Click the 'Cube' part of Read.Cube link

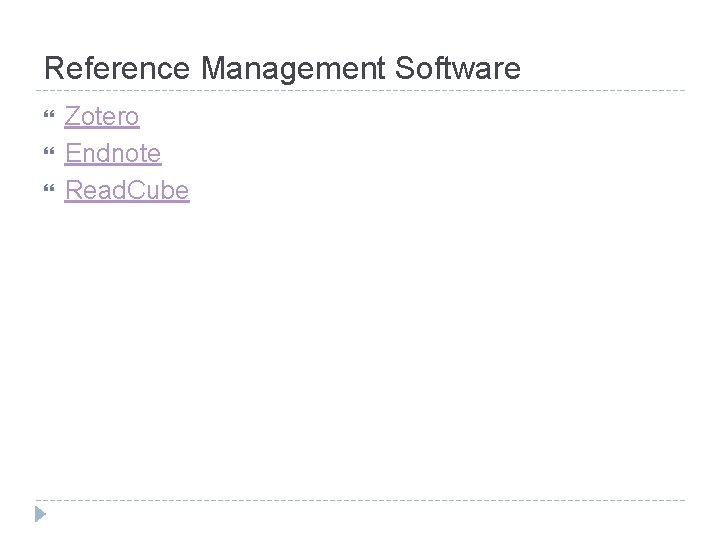(x=160, y=191)
